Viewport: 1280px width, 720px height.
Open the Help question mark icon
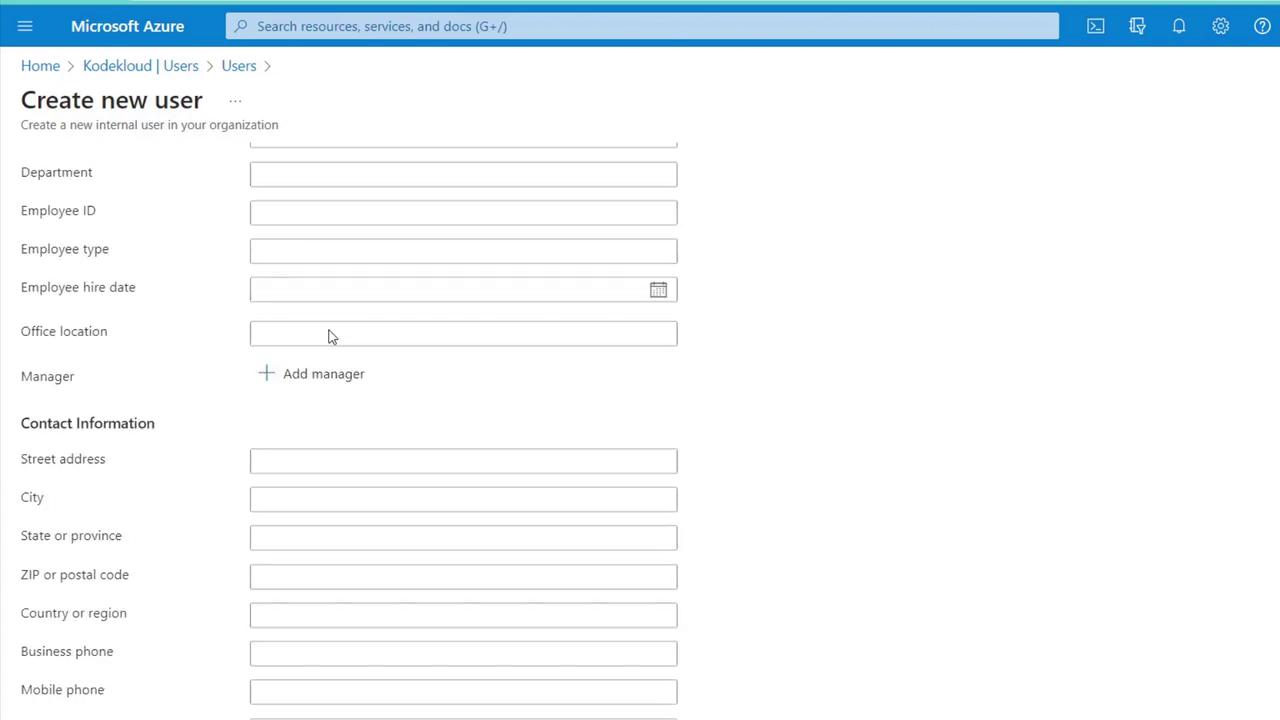pyautogui.click(x=1262, y=26)
